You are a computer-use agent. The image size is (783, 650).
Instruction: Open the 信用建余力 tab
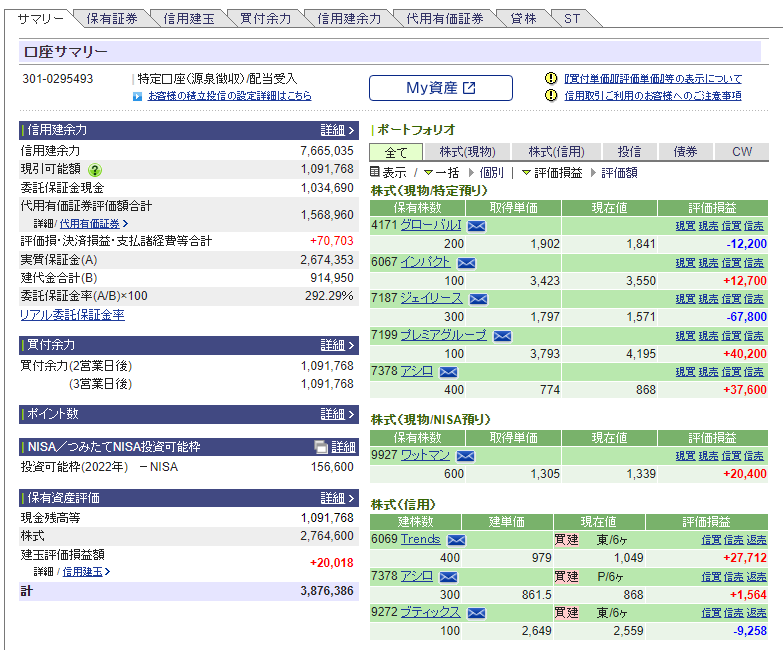(x=349, y=19)
